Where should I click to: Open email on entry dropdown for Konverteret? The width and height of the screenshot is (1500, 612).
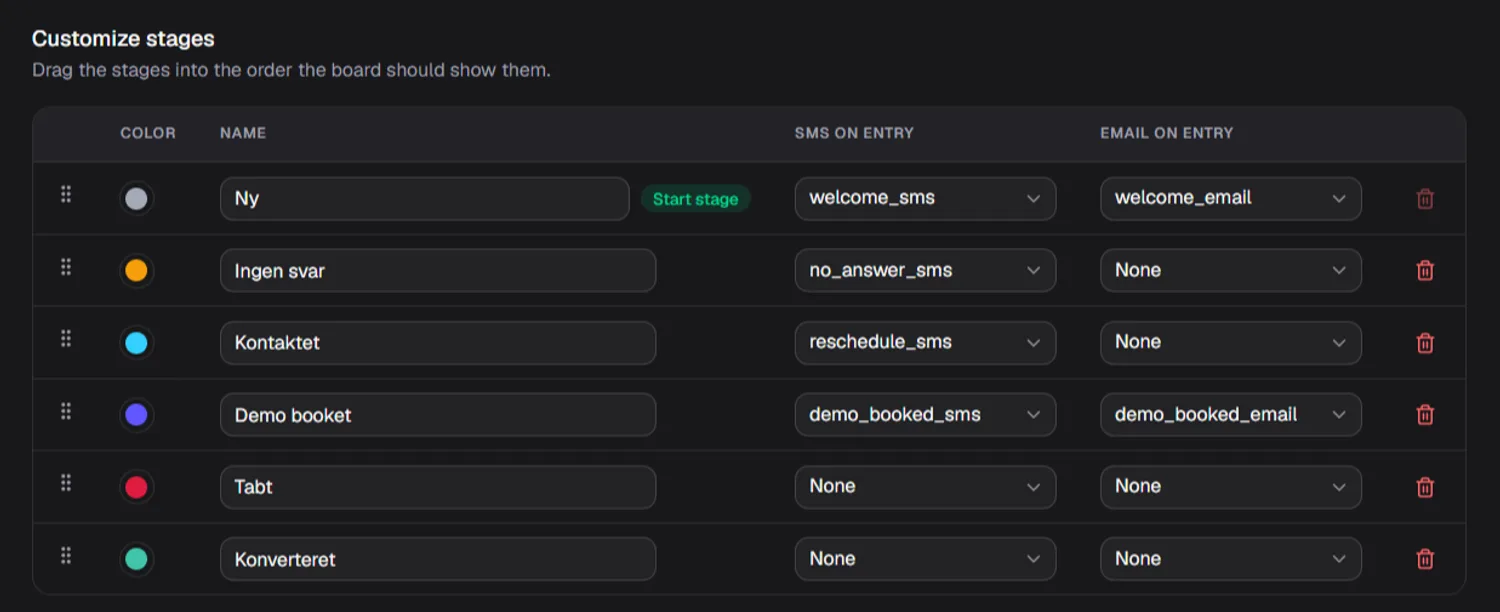[x=1231, y=558]
